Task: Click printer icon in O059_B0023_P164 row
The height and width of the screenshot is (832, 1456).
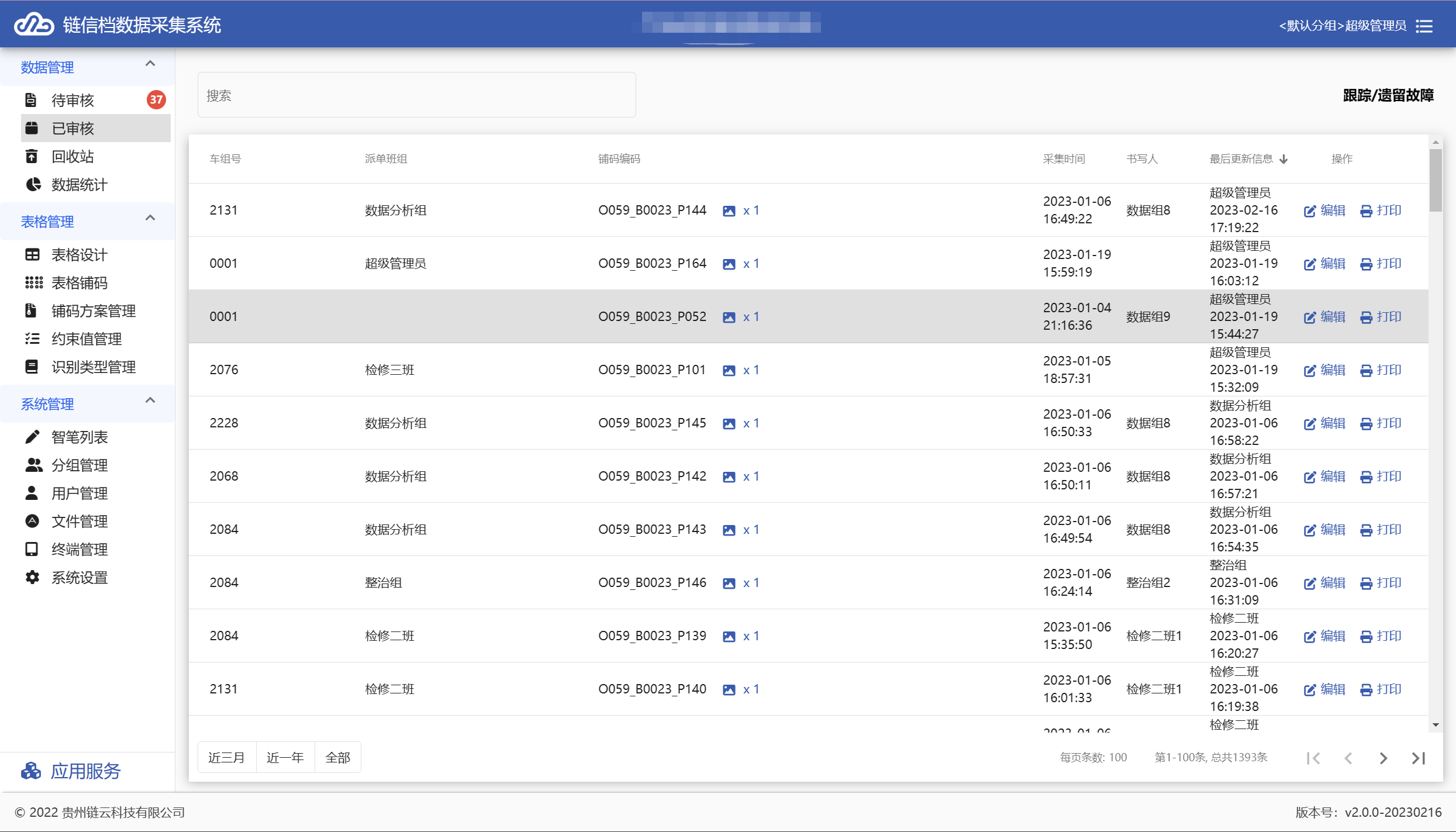Action: [1366, 264]
